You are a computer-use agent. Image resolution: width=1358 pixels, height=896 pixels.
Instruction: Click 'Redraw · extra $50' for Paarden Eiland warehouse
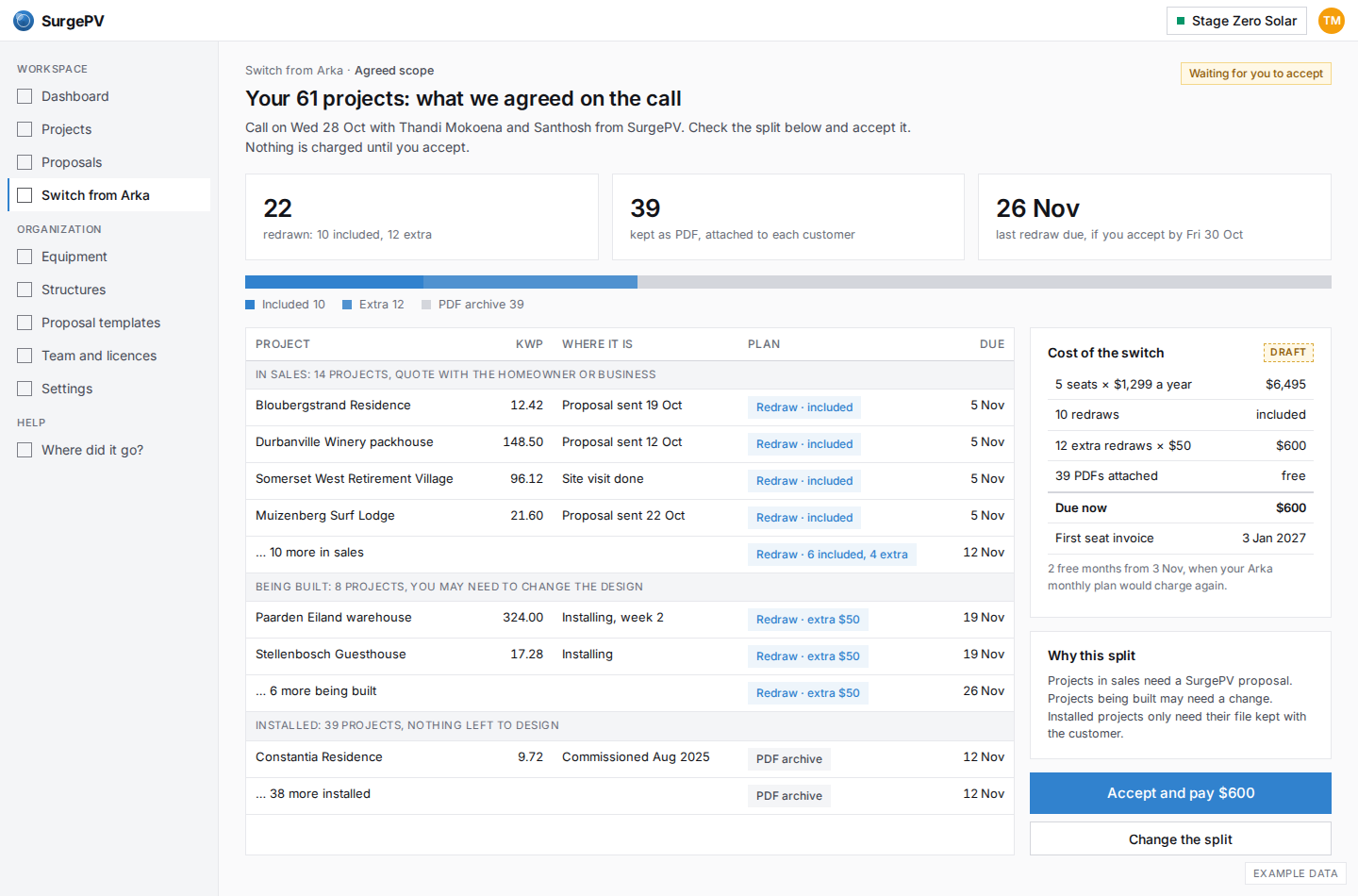(808, 620)
